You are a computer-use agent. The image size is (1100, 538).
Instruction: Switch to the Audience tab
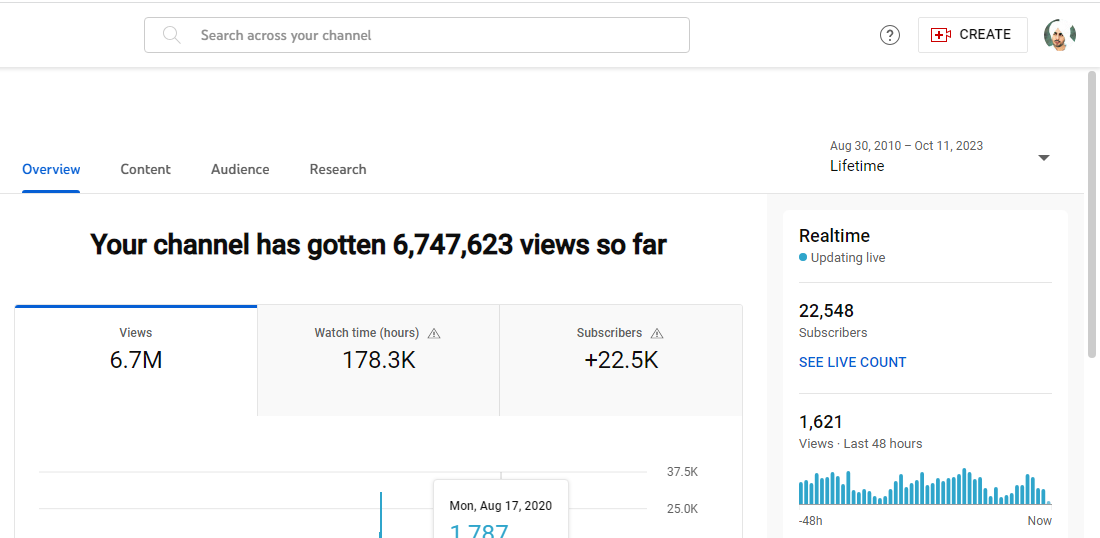240,169
